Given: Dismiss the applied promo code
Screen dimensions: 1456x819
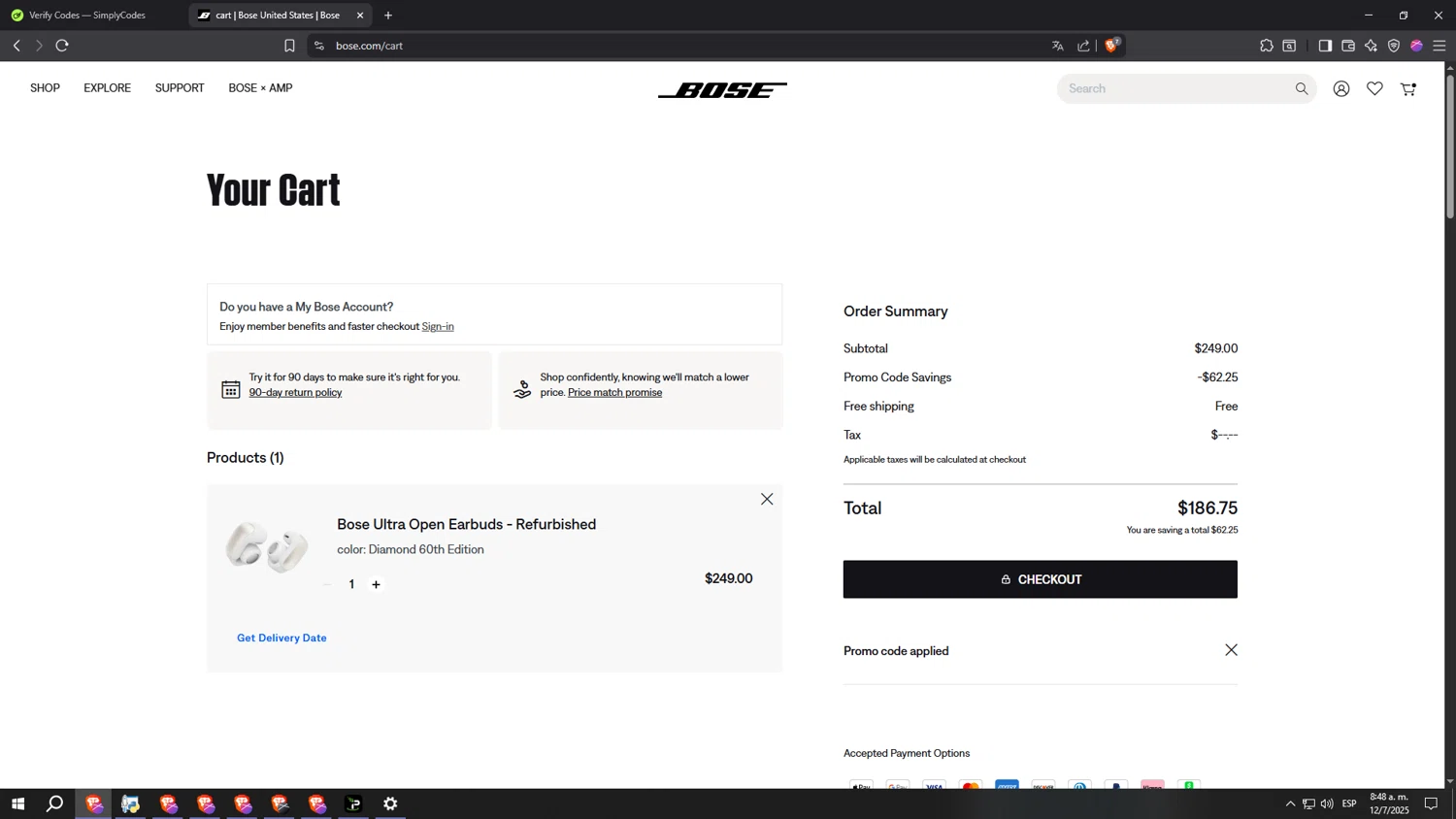Looking at the screenshot, I should (1231, 650).
